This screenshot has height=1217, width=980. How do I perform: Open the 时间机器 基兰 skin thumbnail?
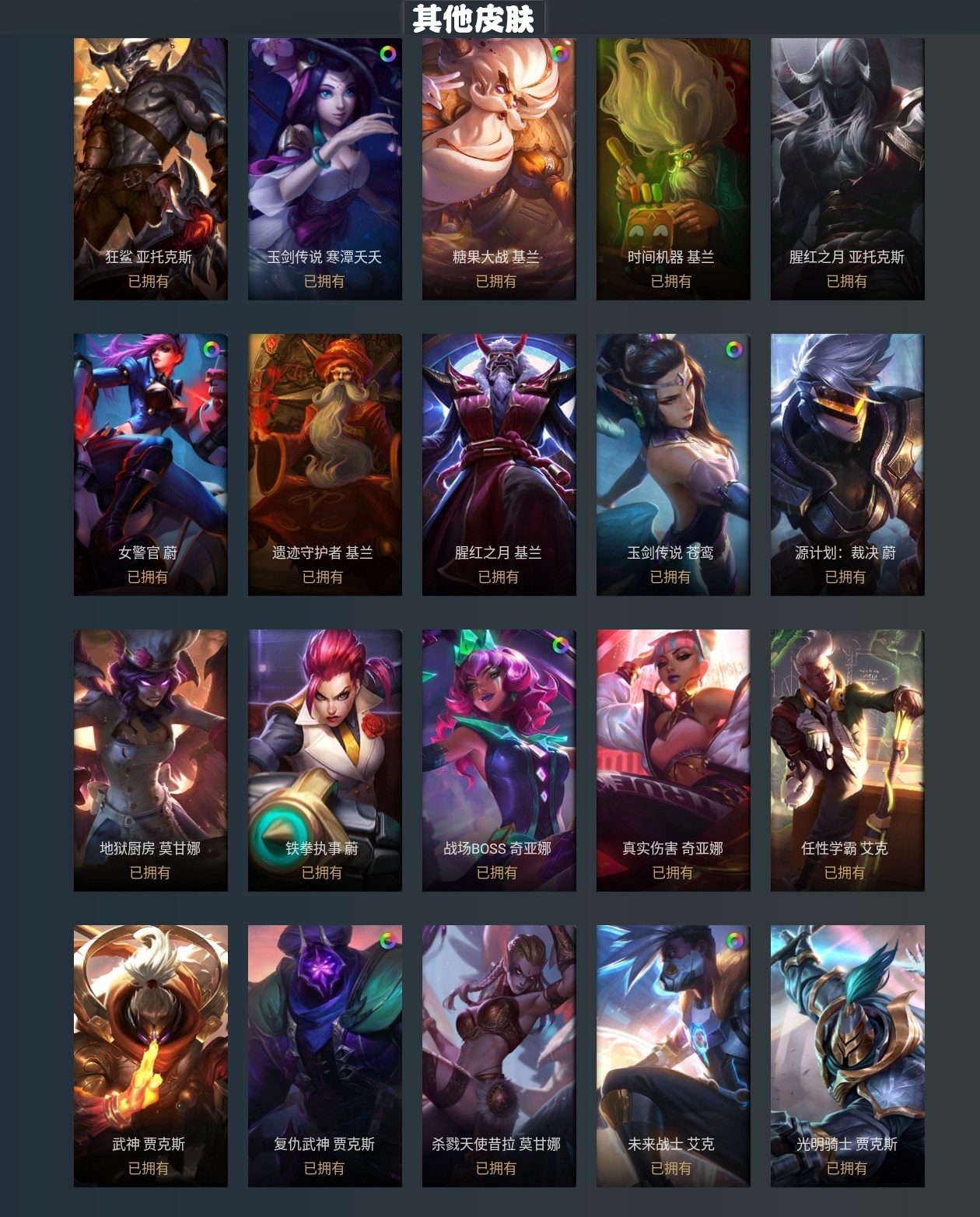(x=674, y=169)
